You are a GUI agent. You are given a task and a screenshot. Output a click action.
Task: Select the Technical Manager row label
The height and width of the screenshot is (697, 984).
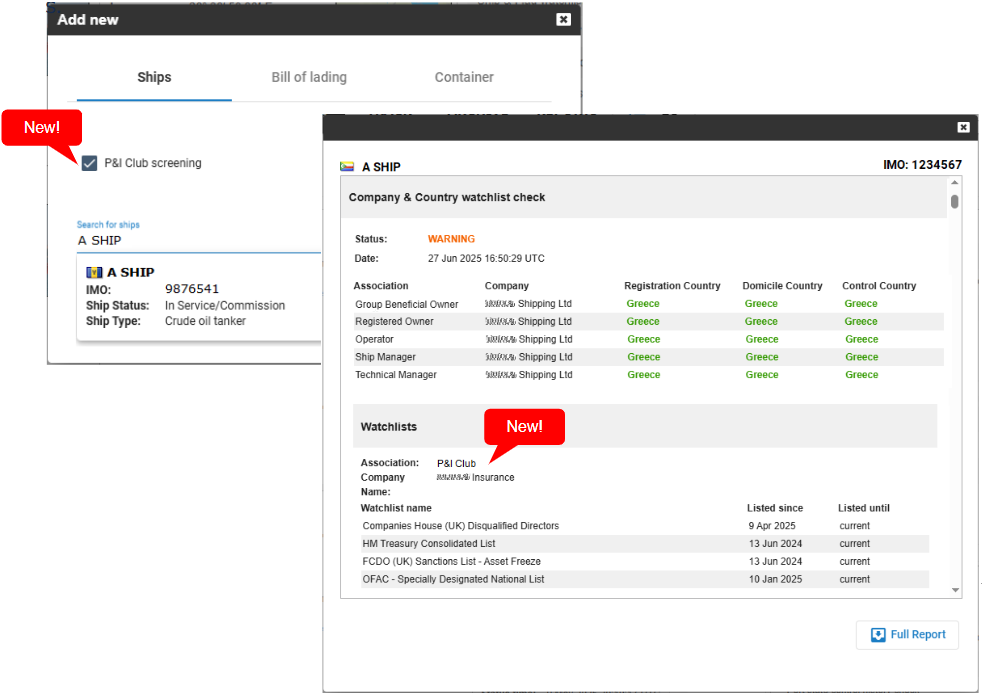[396, 375]
